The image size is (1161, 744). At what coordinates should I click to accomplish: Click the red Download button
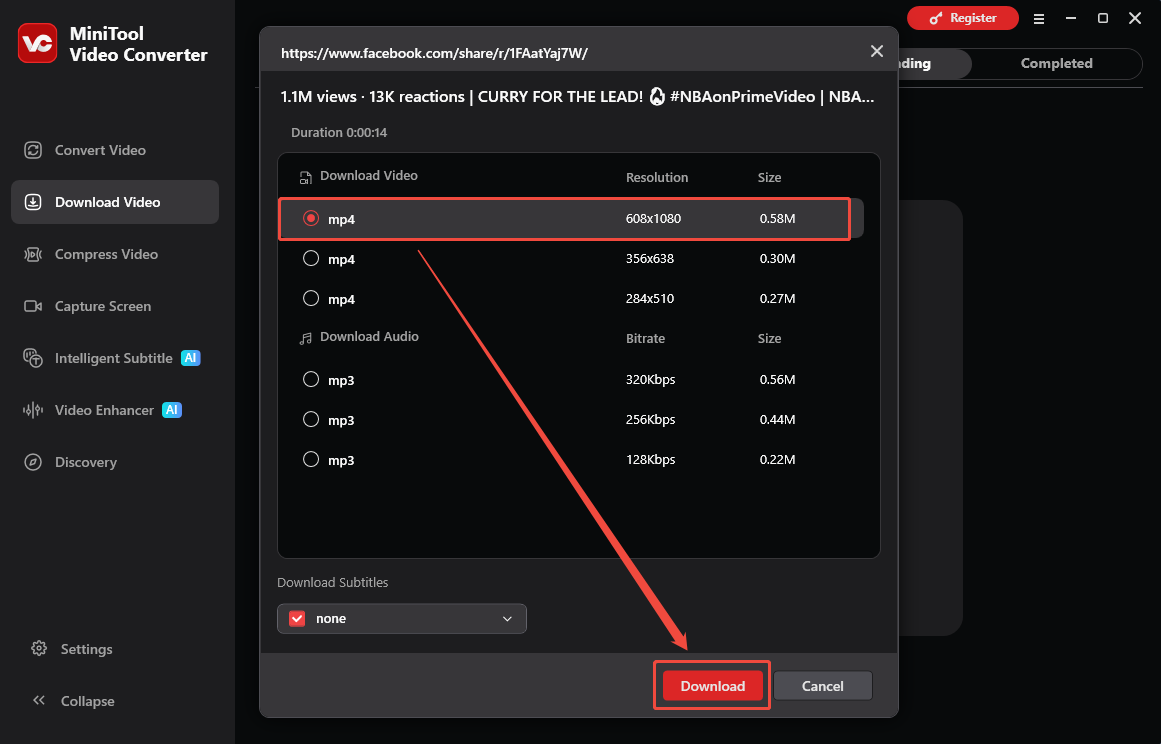(x=712, y=686)
